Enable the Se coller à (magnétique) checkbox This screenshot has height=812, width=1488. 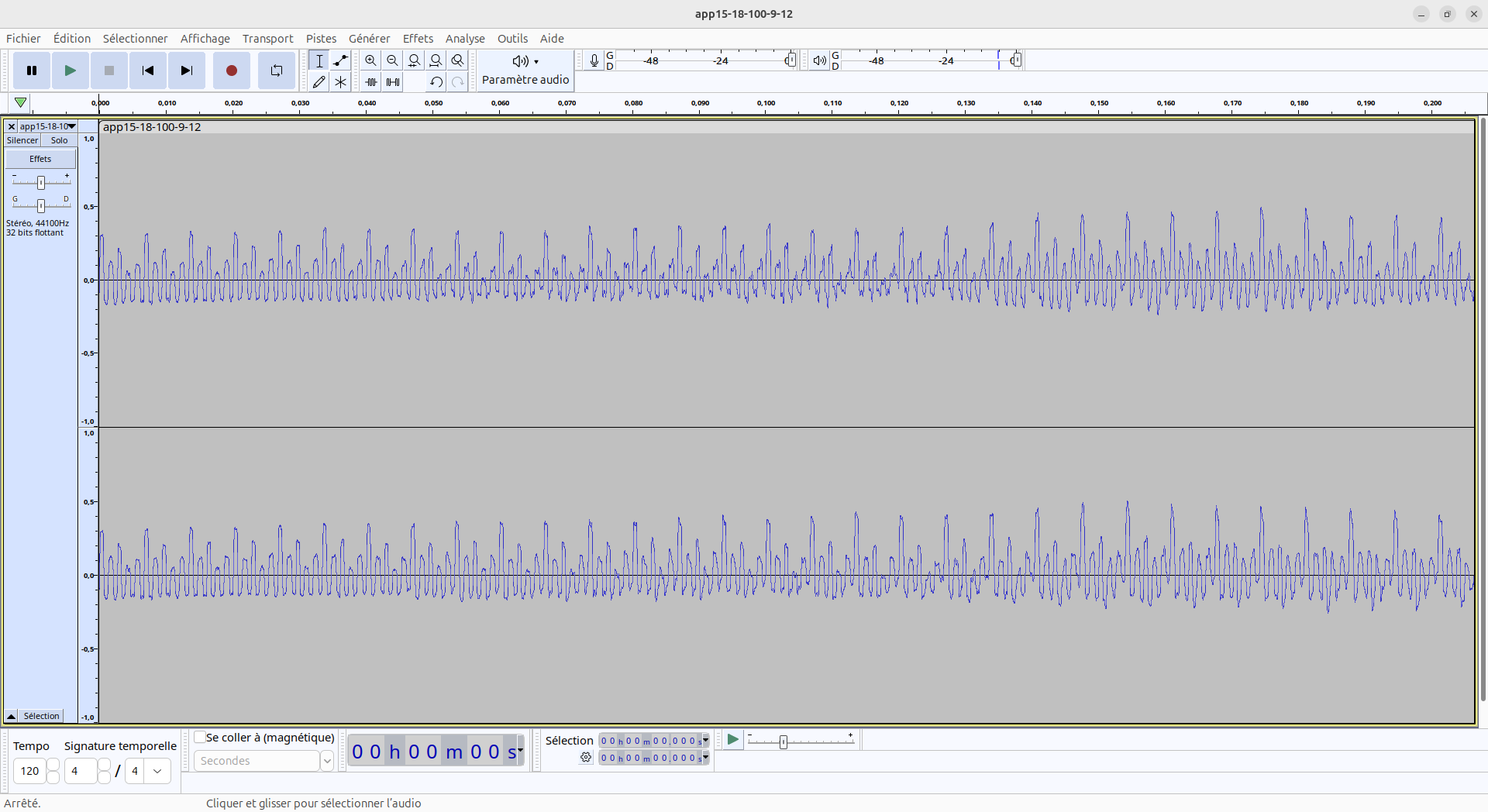point(200,738)
